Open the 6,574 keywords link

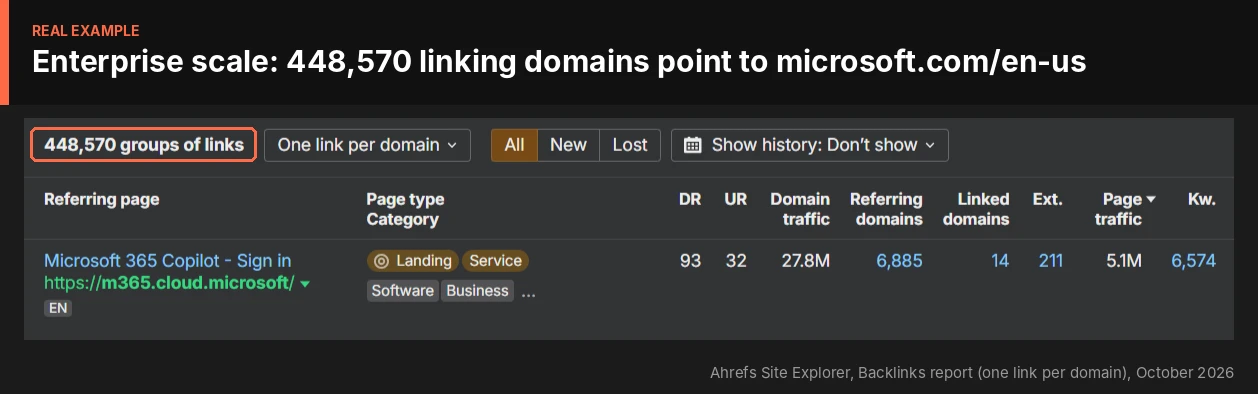[x=1193, y=261]
